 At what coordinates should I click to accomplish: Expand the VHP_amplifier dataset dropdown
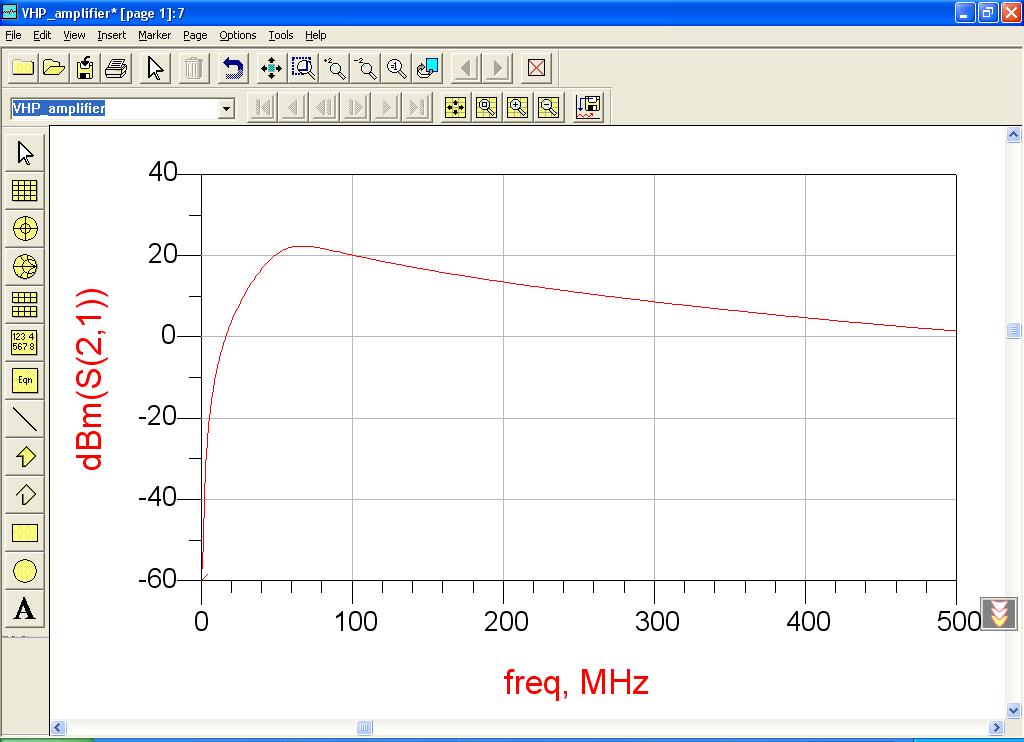point(226,108)
